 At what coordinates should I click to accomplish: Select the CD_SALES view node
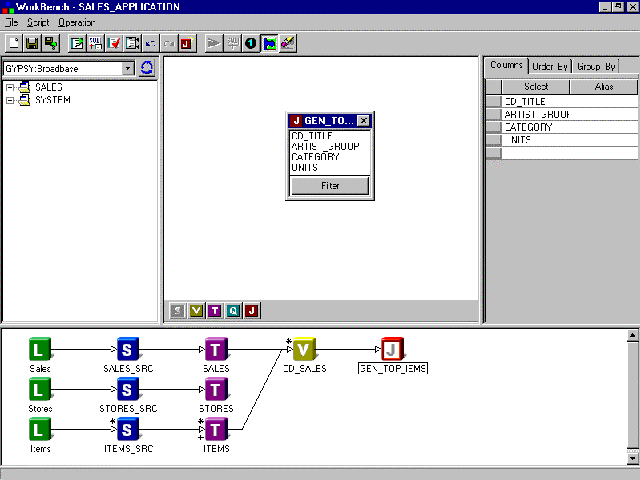pyautogui.click(x=305, y=349)
